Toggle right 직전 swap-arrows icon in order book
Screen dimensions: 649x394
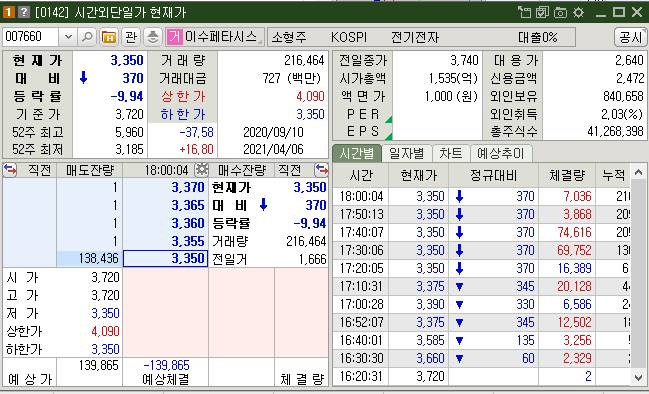321,170
